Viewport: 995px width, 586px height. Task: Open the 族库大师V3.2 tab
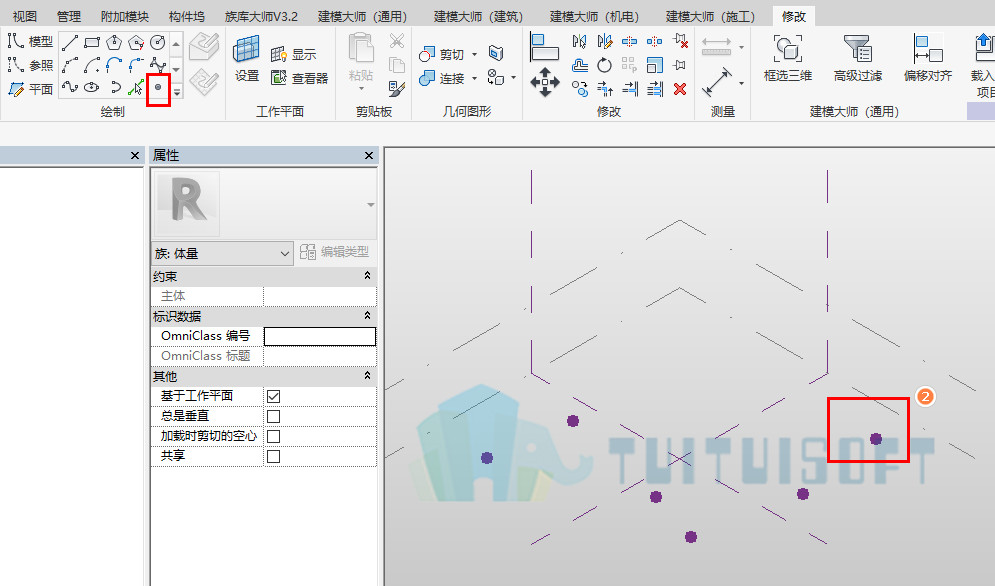coord(261,17)
